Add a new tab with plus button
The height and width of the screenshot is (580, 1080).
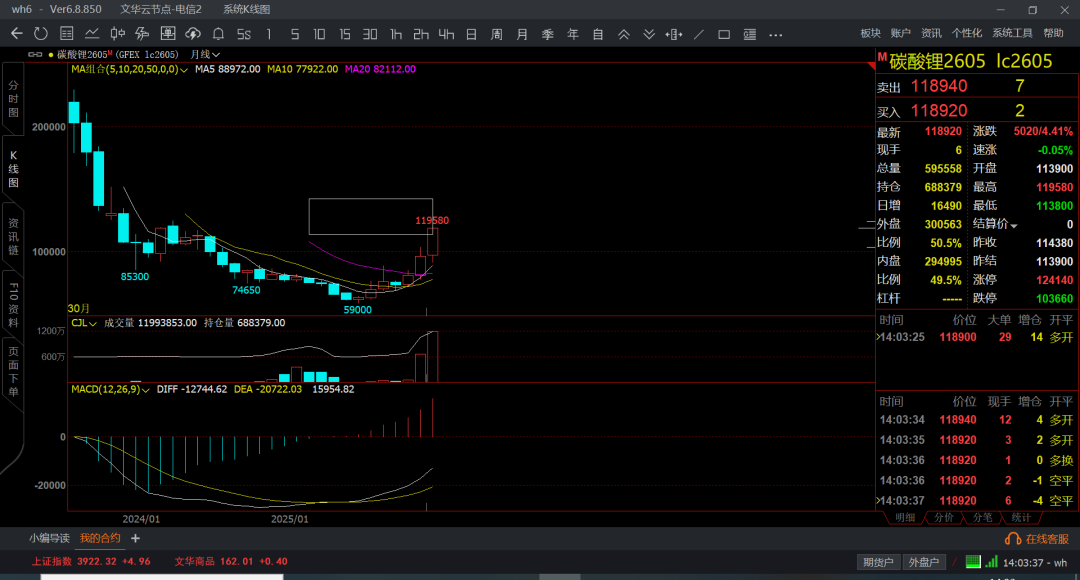[x=136, y=538]
